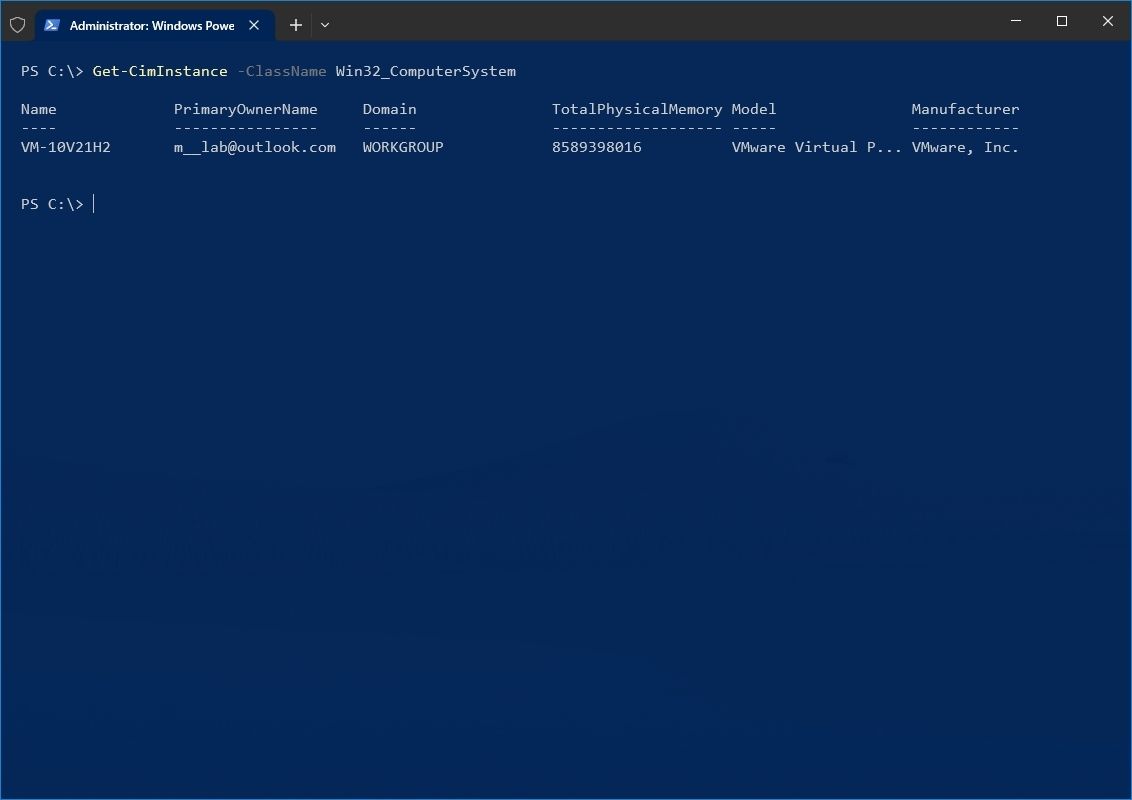Image resolution: width=1132 pixels, height=800 pixels.
Task: Close the PowerShell tab with its X
Action: point(254,25)
